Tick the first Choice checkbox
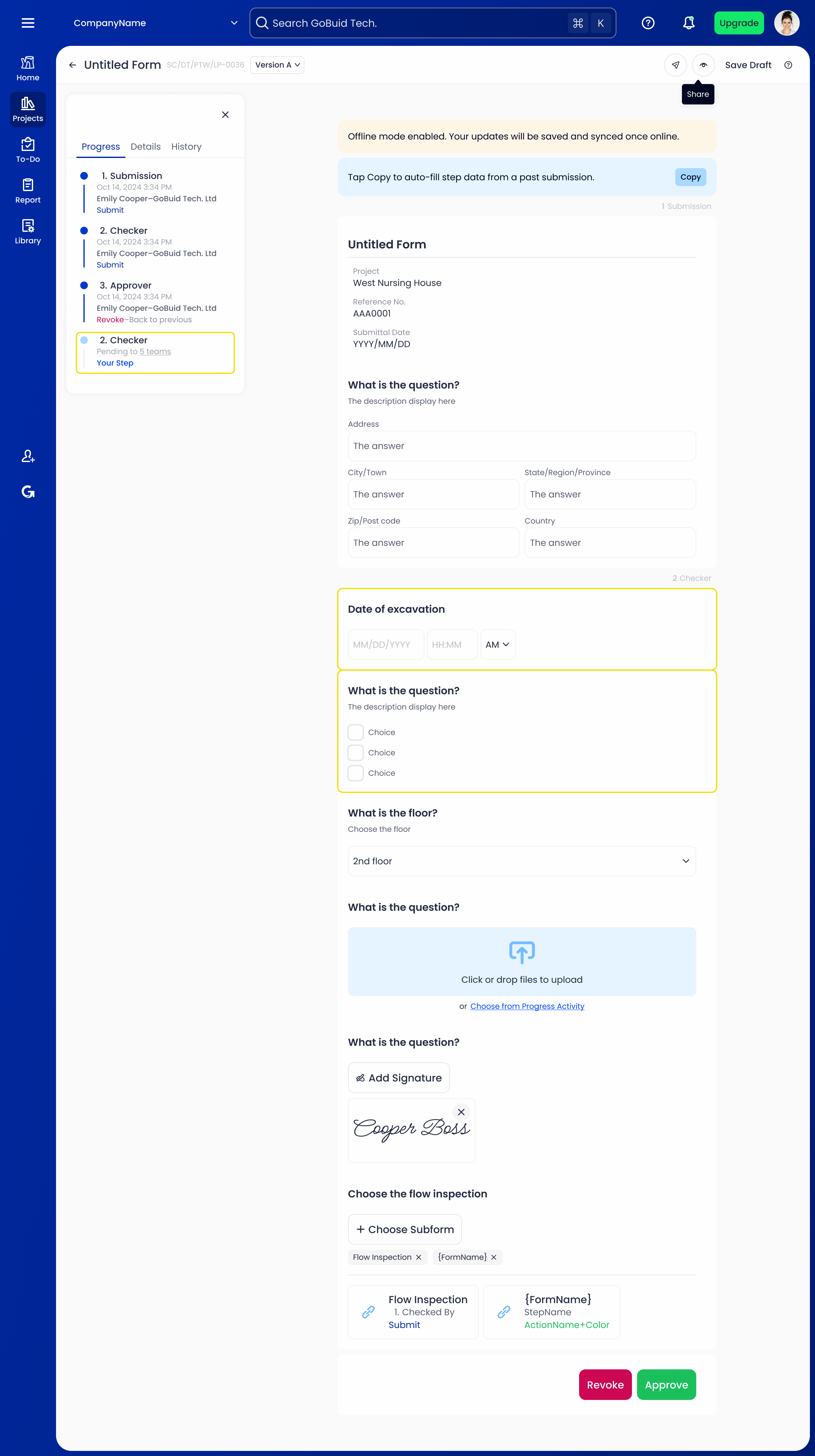 (x=356, y=732)
